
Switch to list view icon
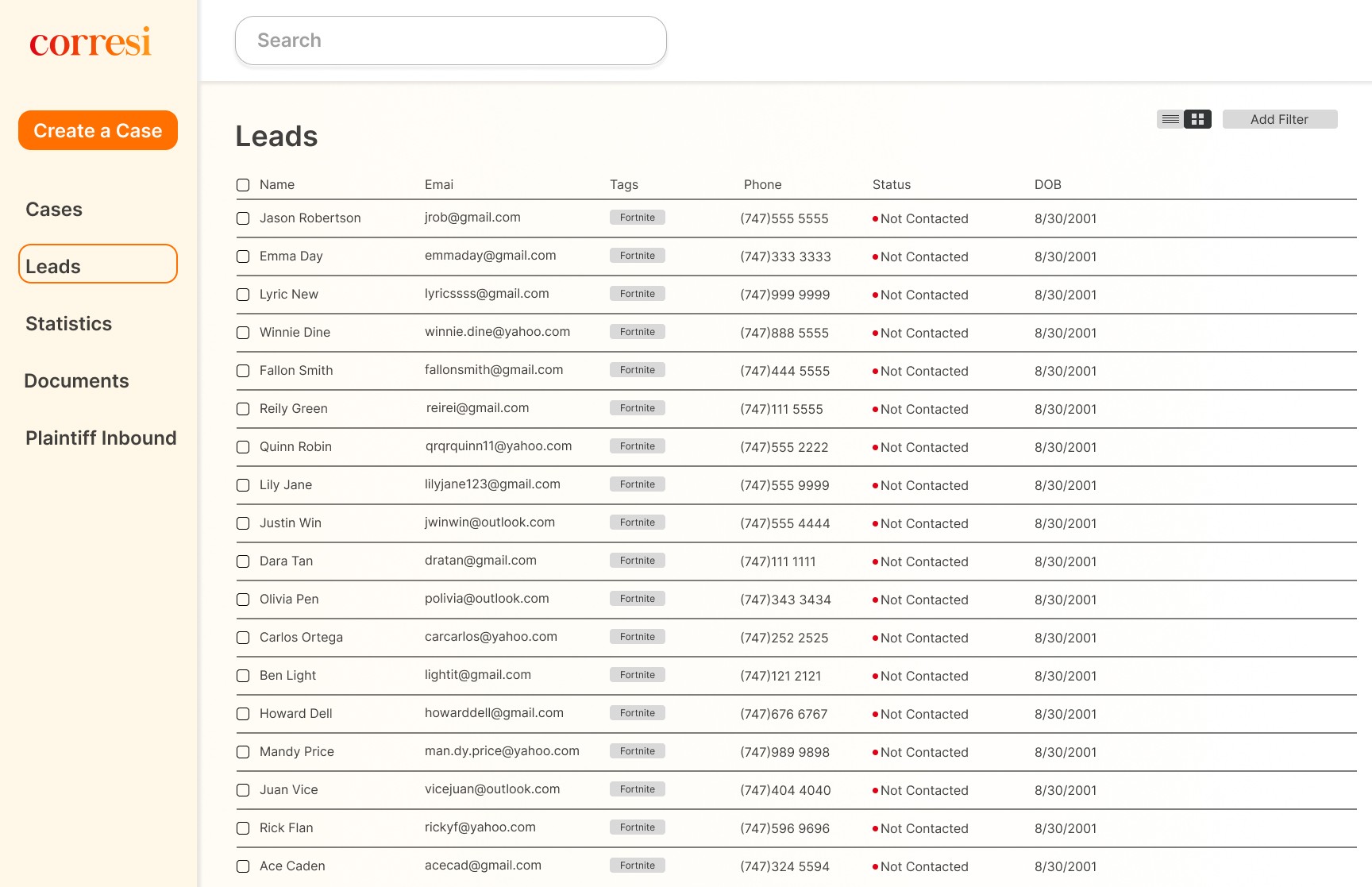pos(1170,119)
